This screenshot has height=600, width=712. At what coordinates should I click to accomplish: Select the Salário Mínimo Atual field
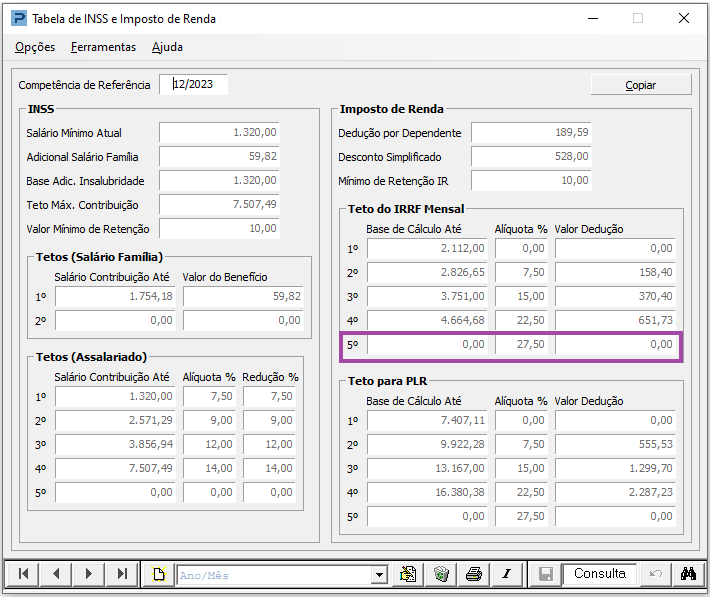pyautogui.click(x=219, y=133)
